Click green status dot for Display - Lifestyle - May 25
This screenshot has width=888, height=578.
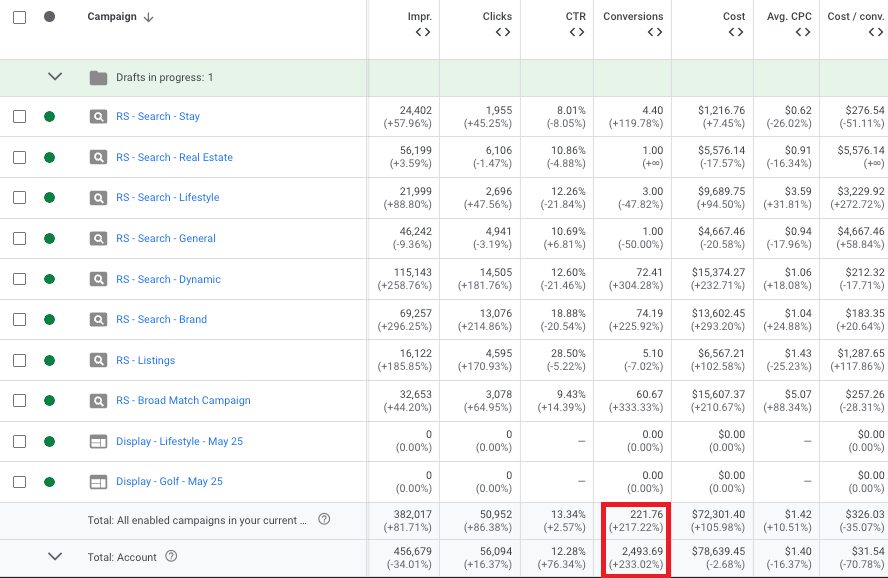[50, 441]
